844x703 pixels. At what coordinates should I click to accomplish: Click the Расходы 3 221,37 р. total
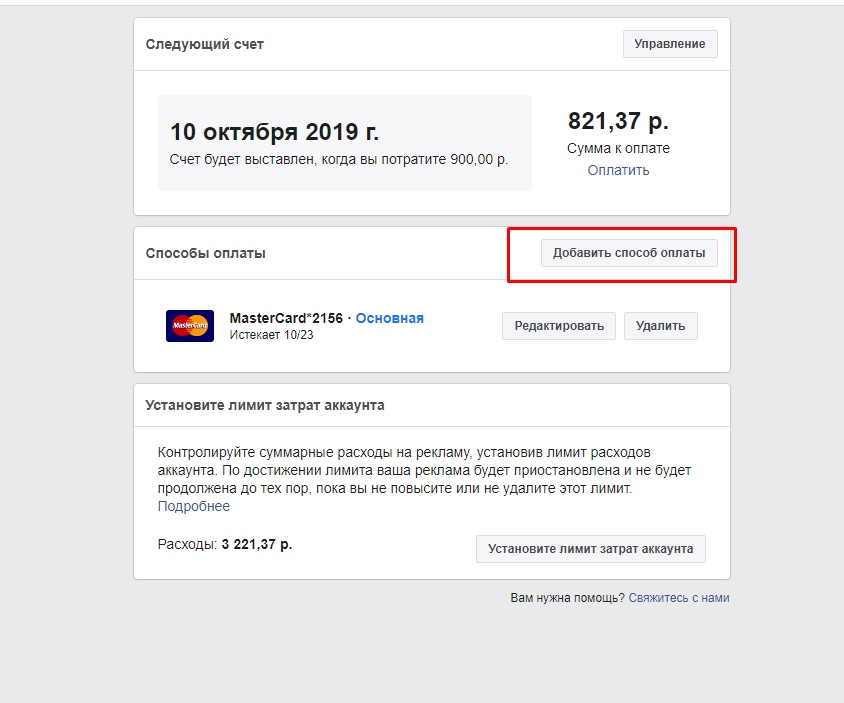pos(225,544)
